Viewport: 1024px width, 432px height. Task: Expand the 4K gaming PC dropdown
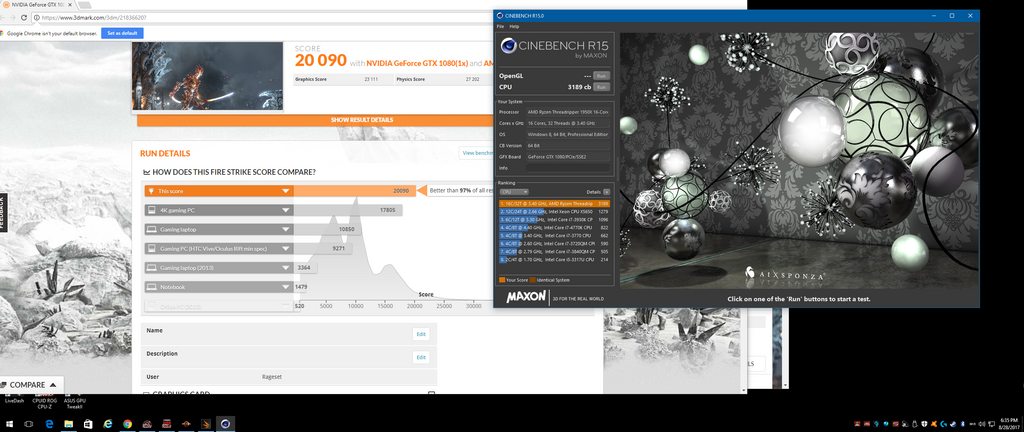click(x=285, y=210)
